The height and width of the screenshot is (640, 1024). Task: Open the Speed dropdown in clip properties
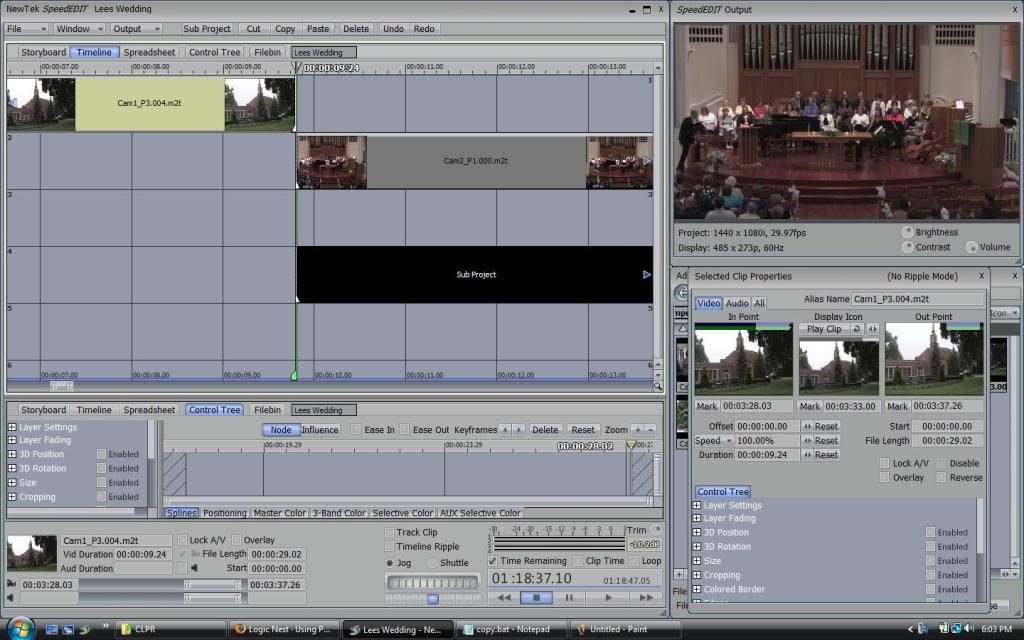tap(713, 441)
